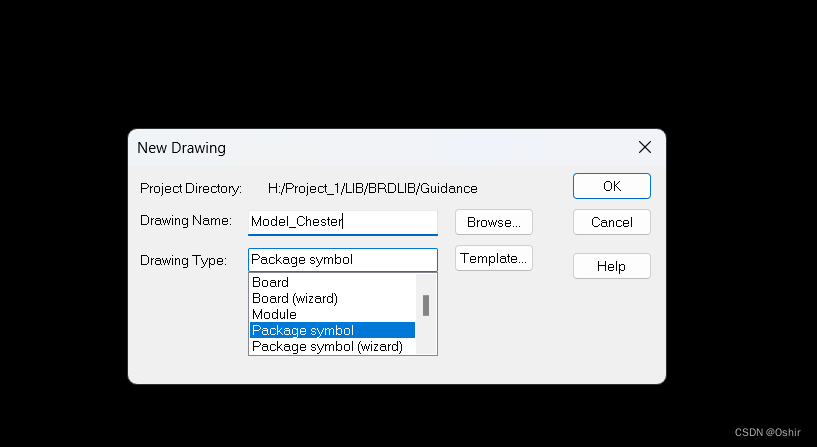
Task: Click the Drawing Name label
Action: 186,220
